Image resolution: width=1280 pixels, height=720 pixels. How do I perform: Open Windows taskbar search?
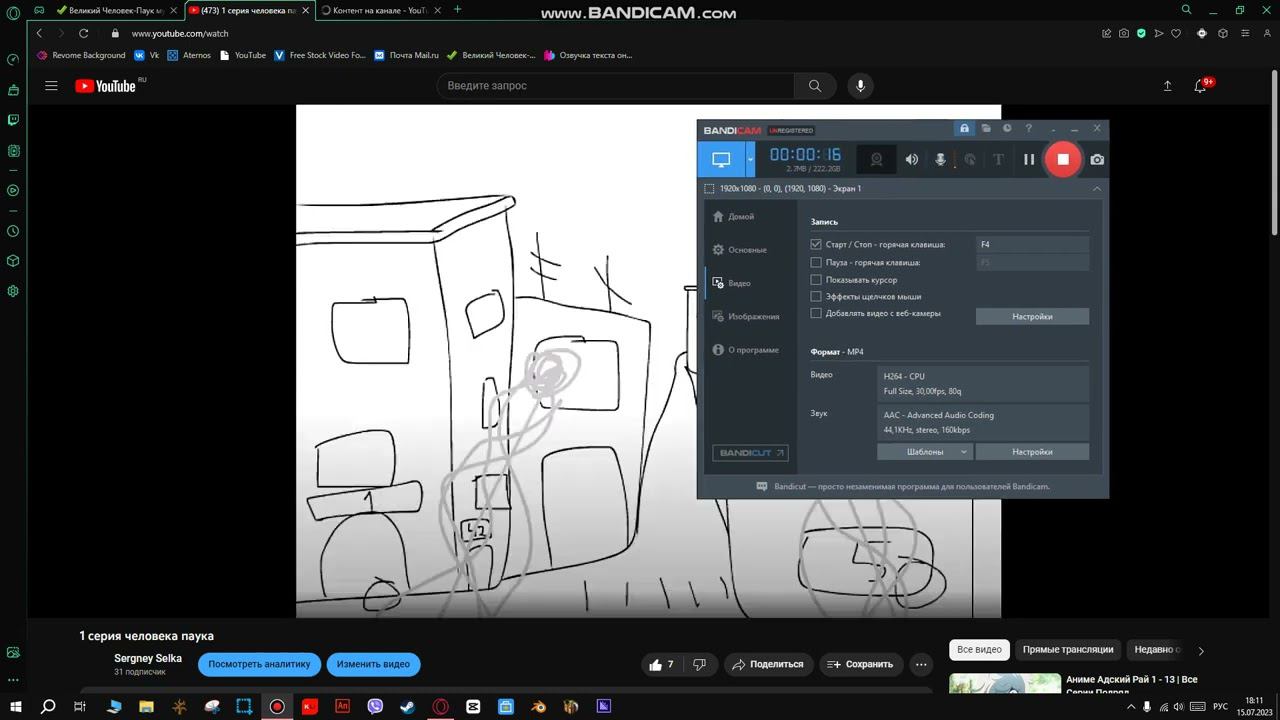coord(47,706)
